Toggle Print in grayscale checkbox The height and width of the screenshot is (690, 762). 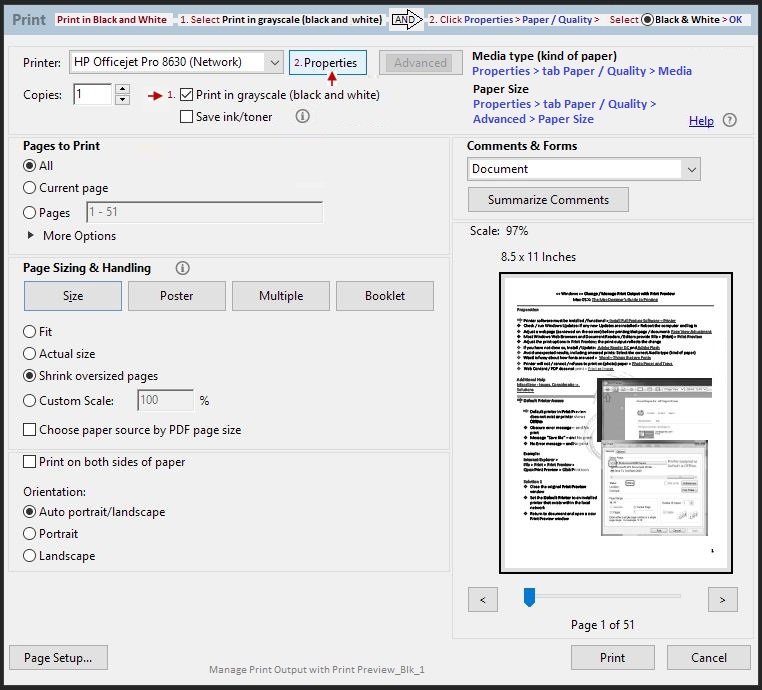click(186, 94)
